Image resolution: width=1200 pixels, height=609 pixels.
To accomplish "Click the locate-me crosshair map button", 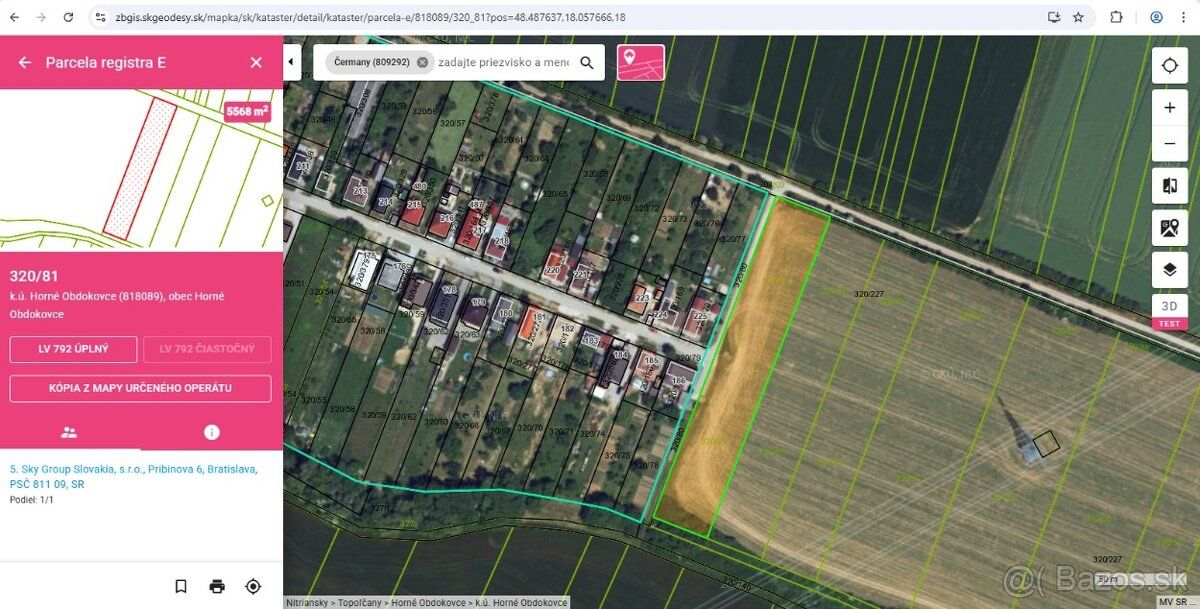I will 1170,66.
